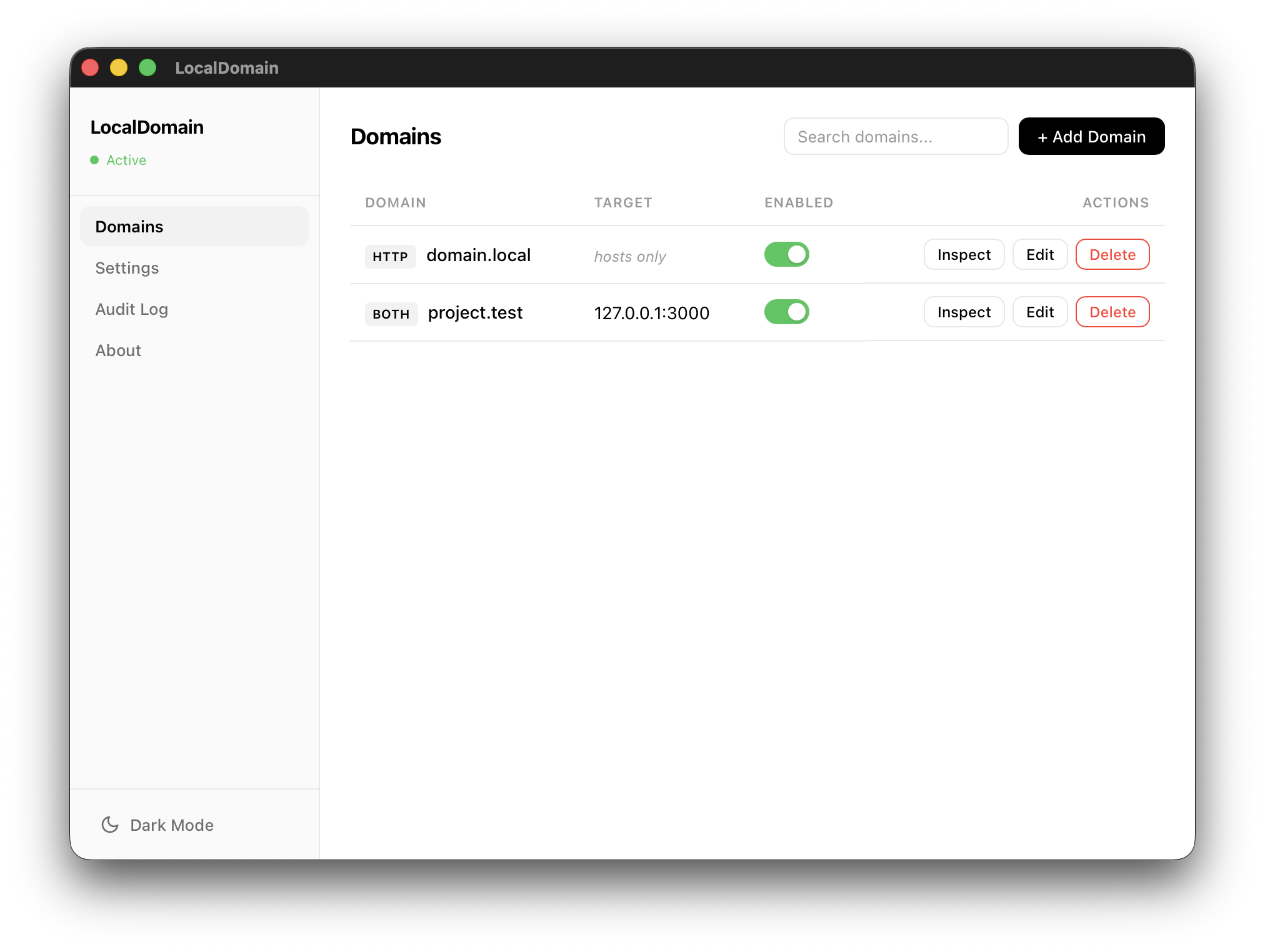Click the Add Domain button
Image resolution: width=1265 pixels, height=952 pixels.
click(1091, 136)
